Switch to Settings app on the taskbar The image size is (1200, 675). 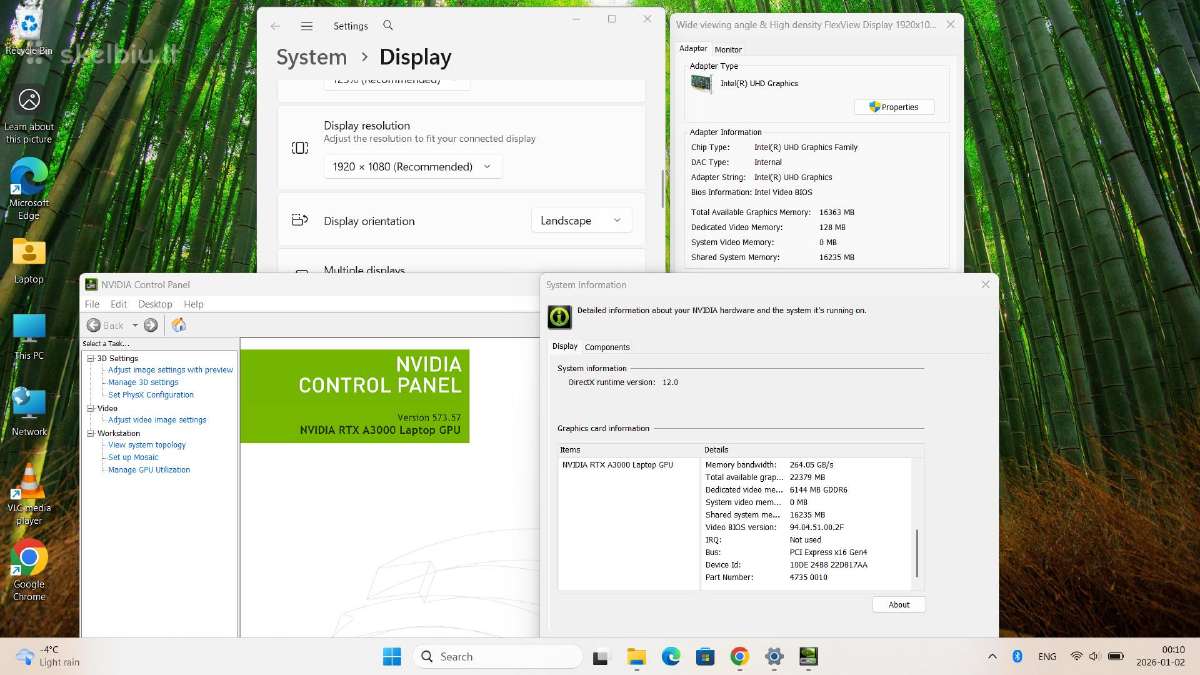774,657
